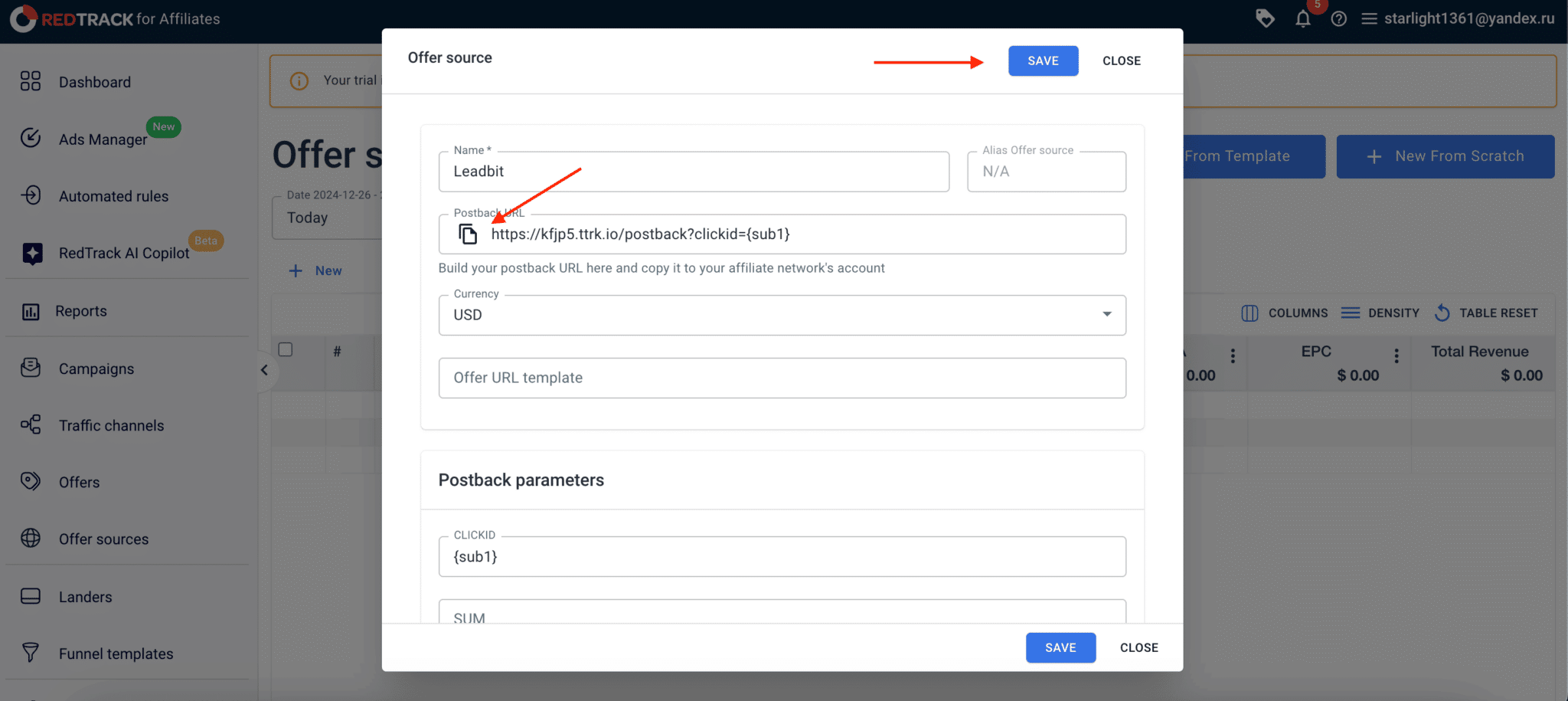Open the account hamburger menu

tap(1369, 18)
